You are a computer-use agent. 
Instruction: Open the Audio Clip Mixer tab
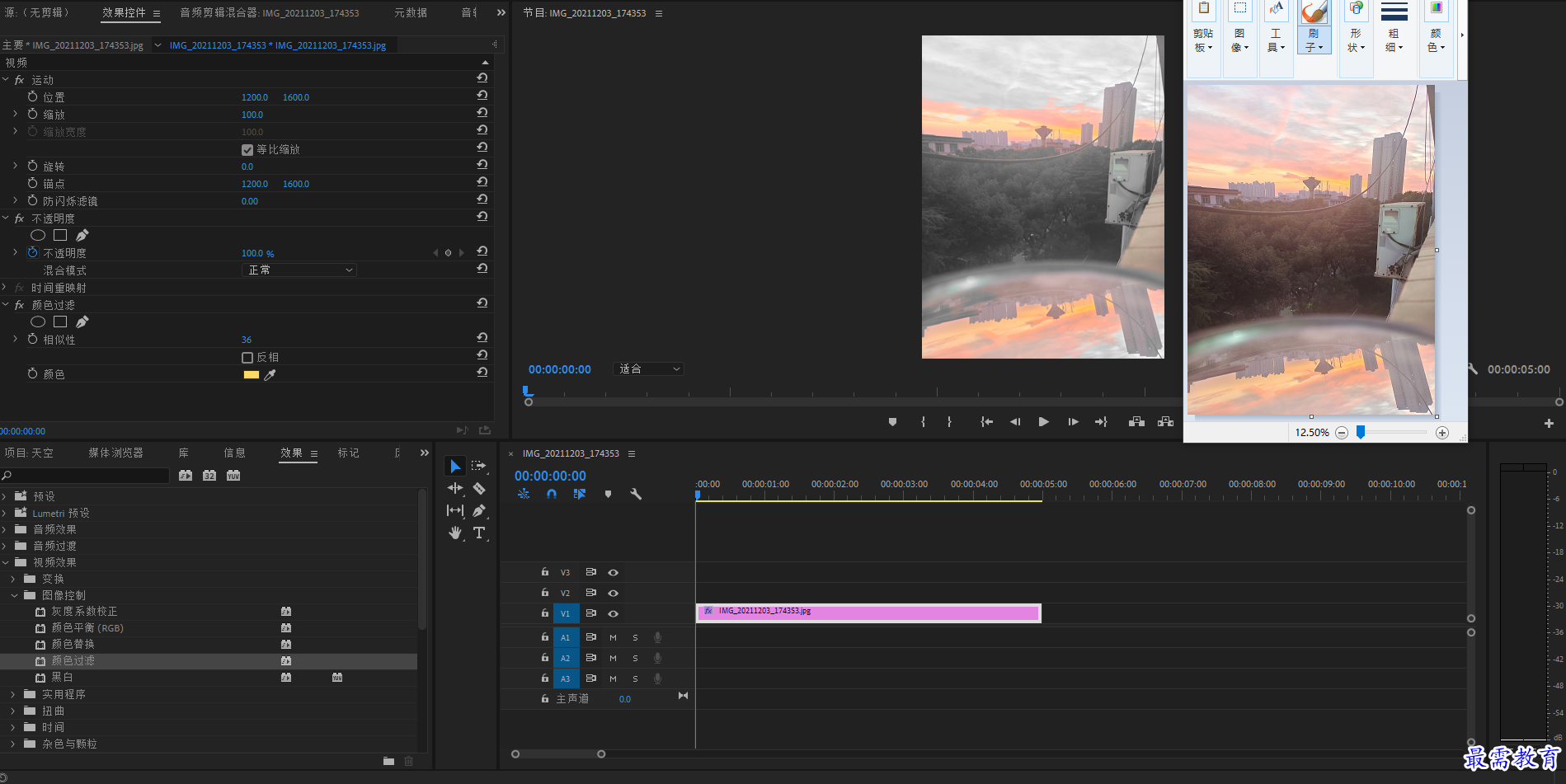click(270, 13)
